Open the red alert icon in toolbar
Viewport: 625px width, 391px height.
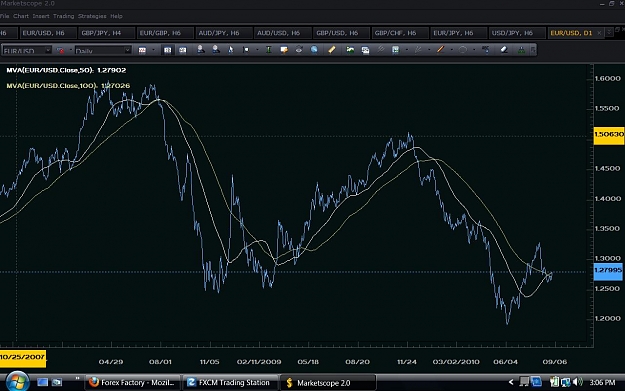pos(61,50)
